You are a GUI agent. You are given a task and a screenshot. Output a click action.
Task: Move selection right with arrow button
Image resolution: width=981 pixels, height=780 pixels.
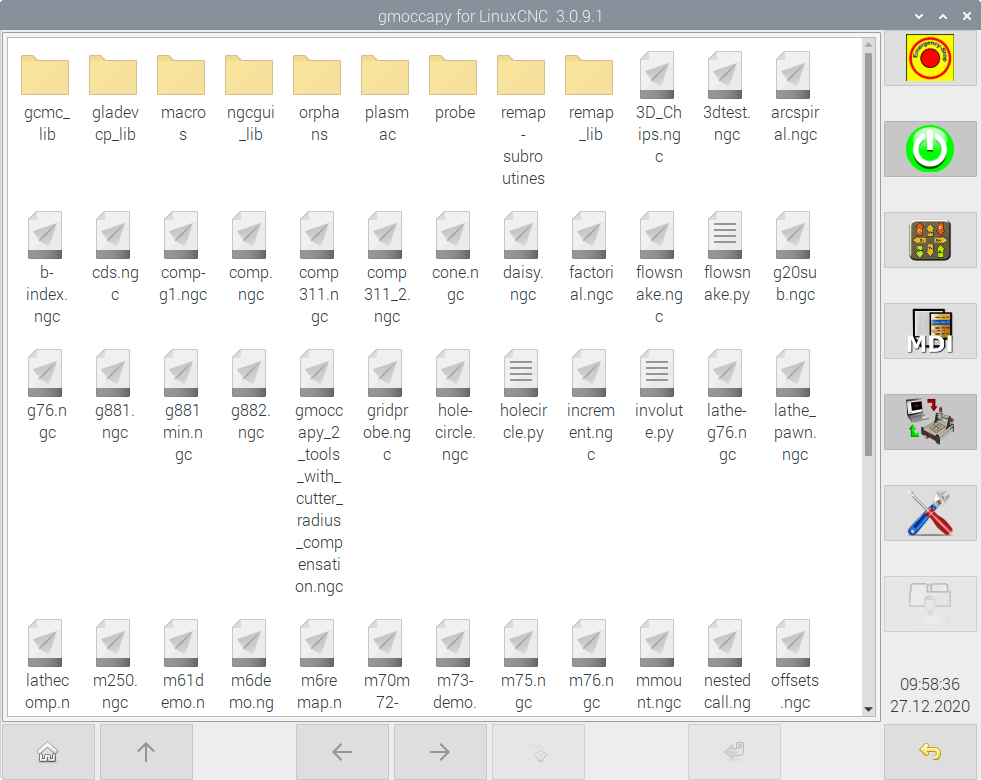(x=440, y=752)
